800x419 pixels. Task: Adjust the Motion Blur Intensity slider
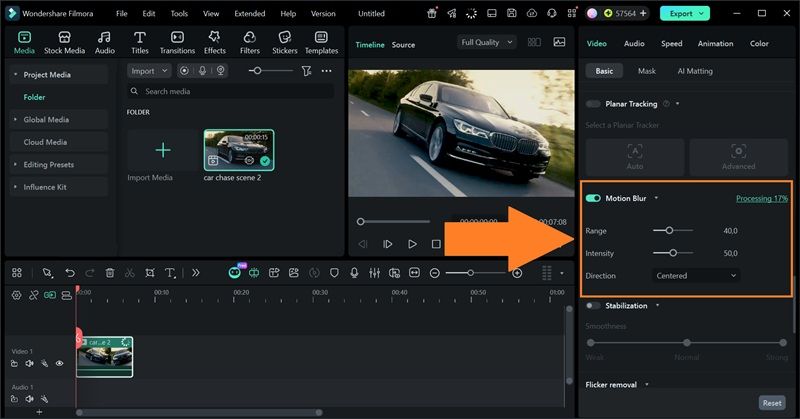673,253
